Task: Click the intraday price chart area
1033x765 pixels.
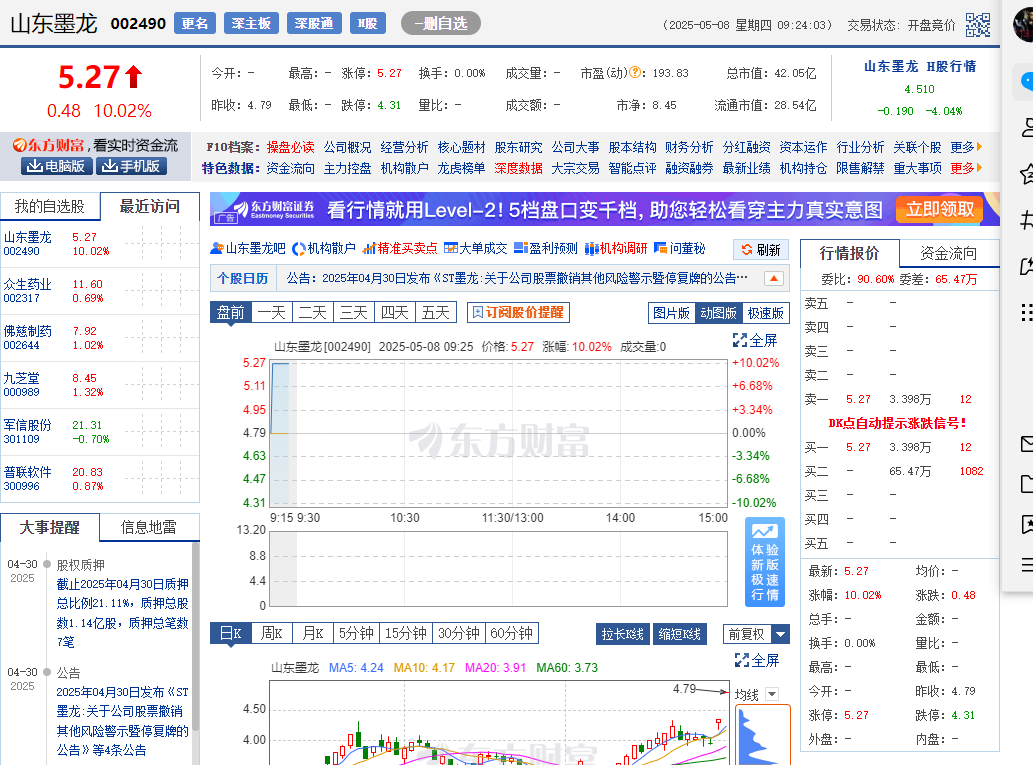Action: pyautogui.click(x=499, y=432)
